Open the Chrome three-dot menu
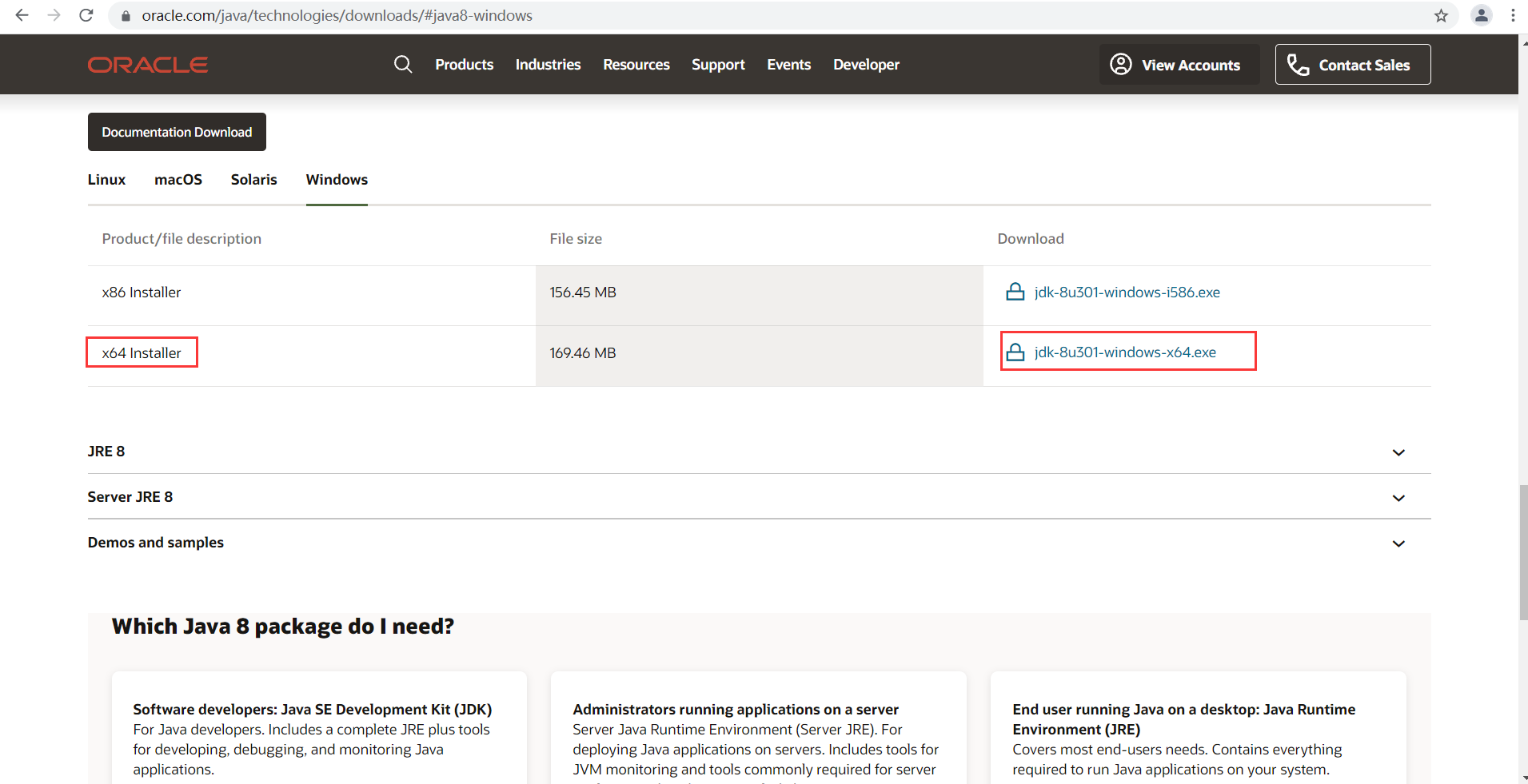Image resolution: width=1528 pixels, height=784 pixels. (x=1513, y=16)
